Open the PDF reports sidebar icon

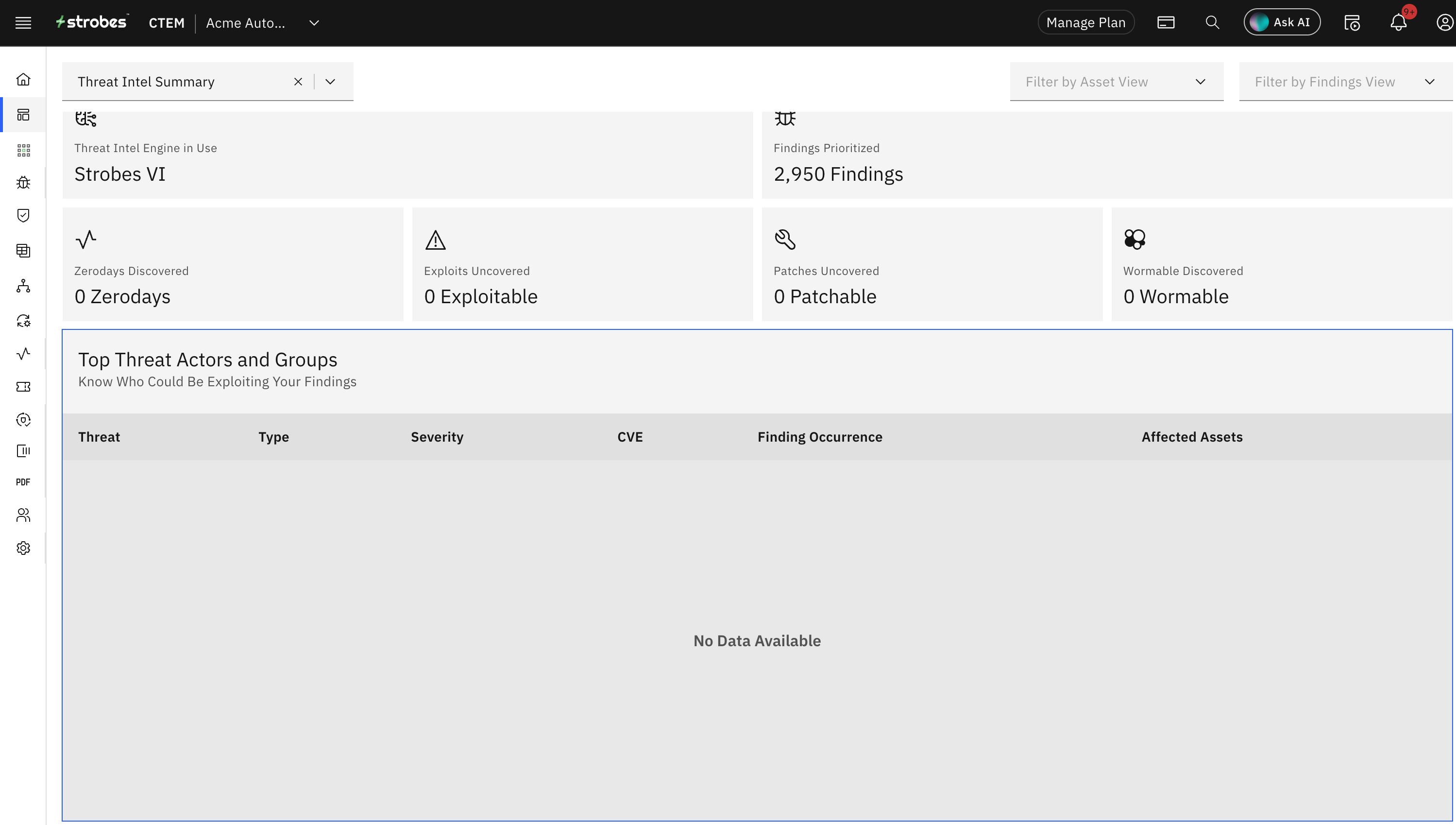(23, 482)
